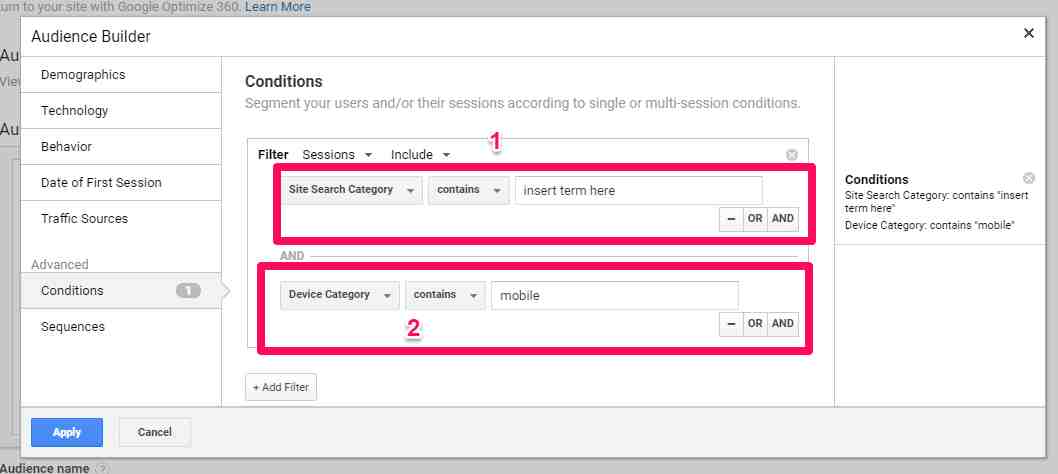
Task: Click the Add Filter button
Action: (281, 387)
